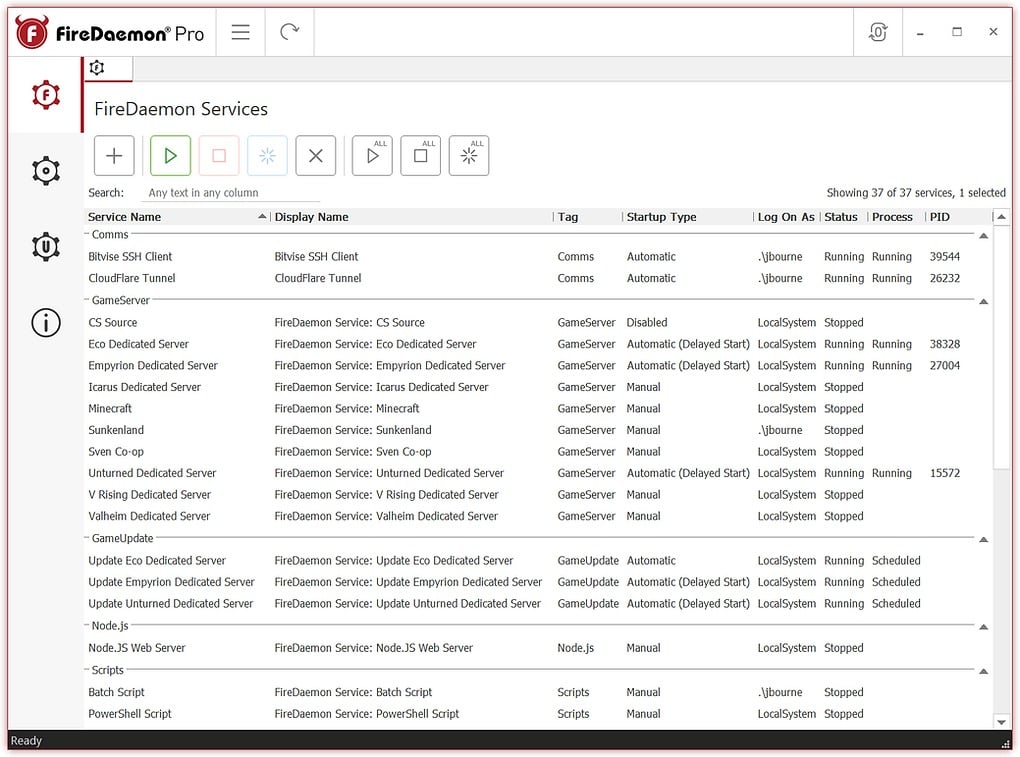This screenshot has height=757, width=1020.
Task: Collapse the GameServer group
Action: point(984,301)
